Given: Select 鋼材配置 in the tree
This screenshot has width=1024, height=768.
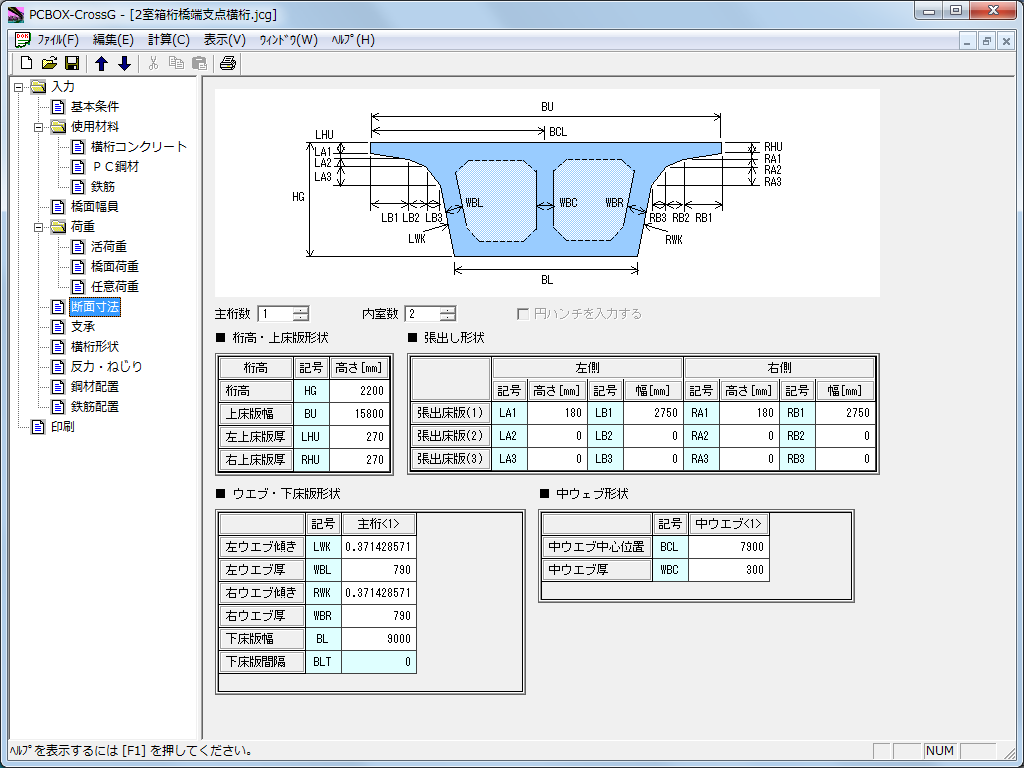Looking at the screenshot, I should [x=94, y=387].
